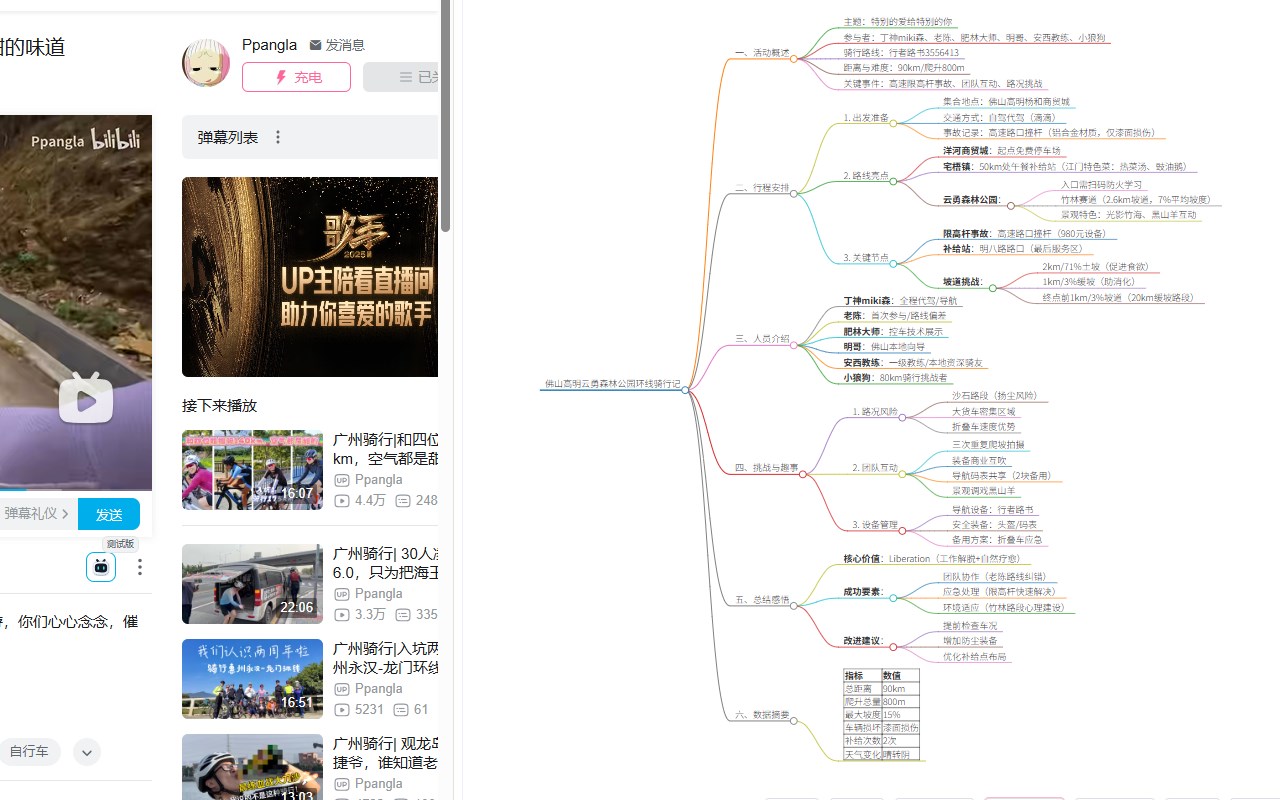1280x800 pixels.
Task: Open the video thumbnail with duration 16:07
Action: pyautogui.click(x=252, y=470)
